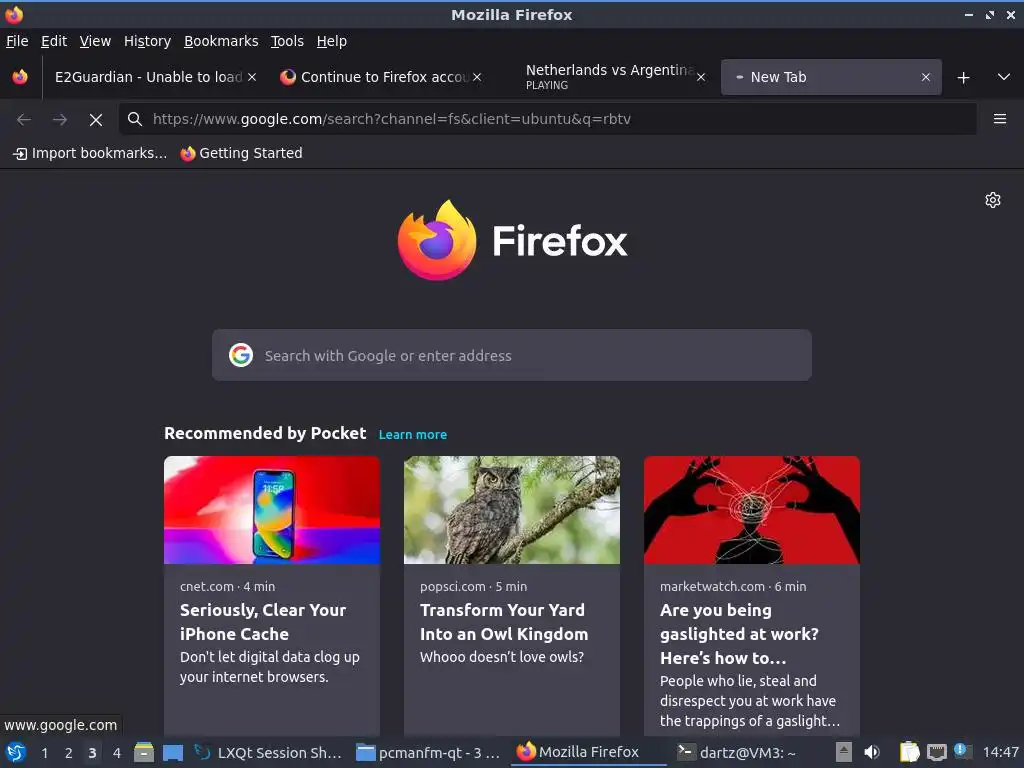Screen dimensions: 1024x768
Task: Open a new tab with plus button
Action: 963,78
